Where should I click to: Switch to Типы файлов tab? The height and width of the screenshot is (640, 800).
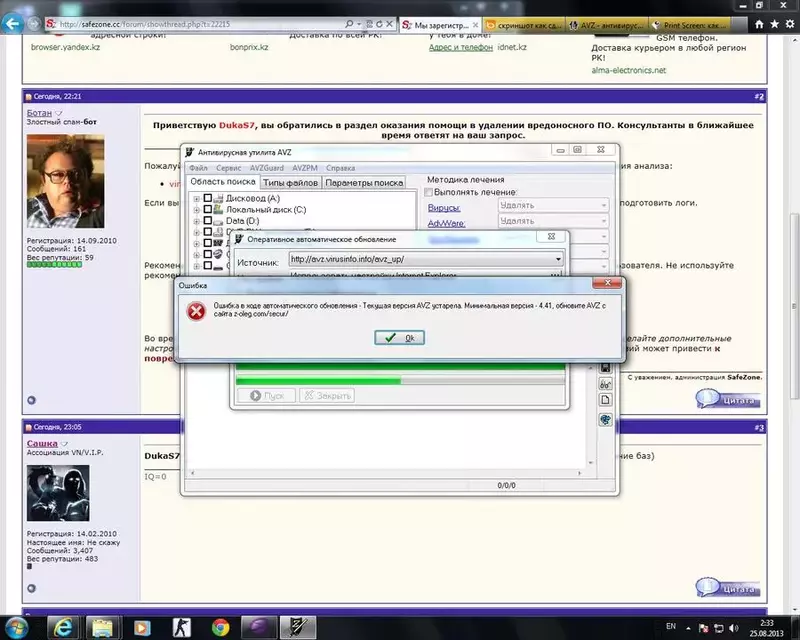pyautogui.click(x=290, y=183)
